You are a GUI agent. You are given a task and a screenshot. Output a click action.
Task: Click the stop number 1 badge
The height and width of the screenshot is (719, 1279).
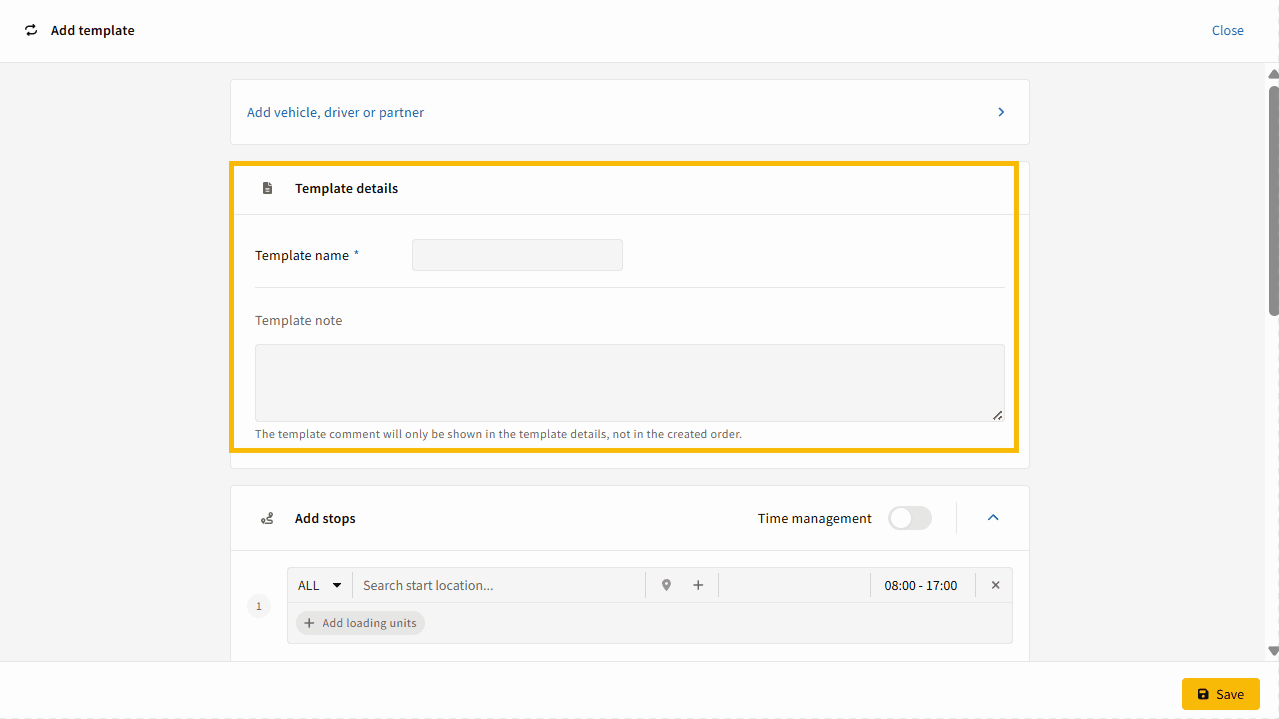pos(259,606)
